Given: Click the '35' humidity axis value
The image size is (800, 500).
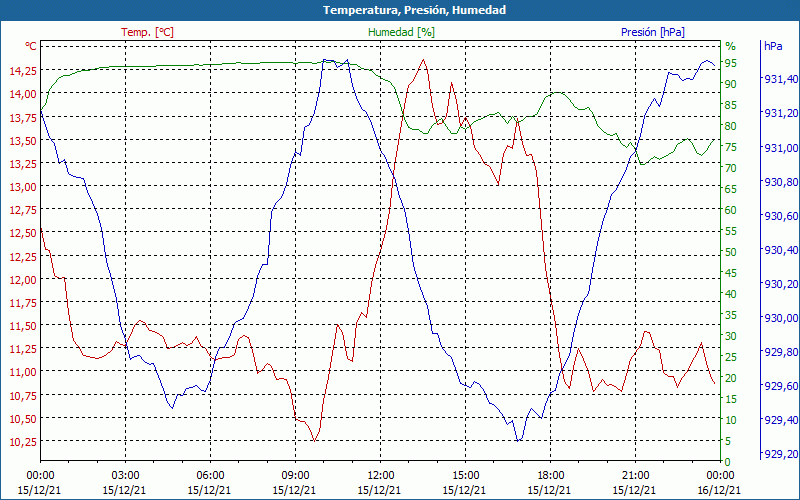Looking at the screenshot, I should [x=731, y=315].
